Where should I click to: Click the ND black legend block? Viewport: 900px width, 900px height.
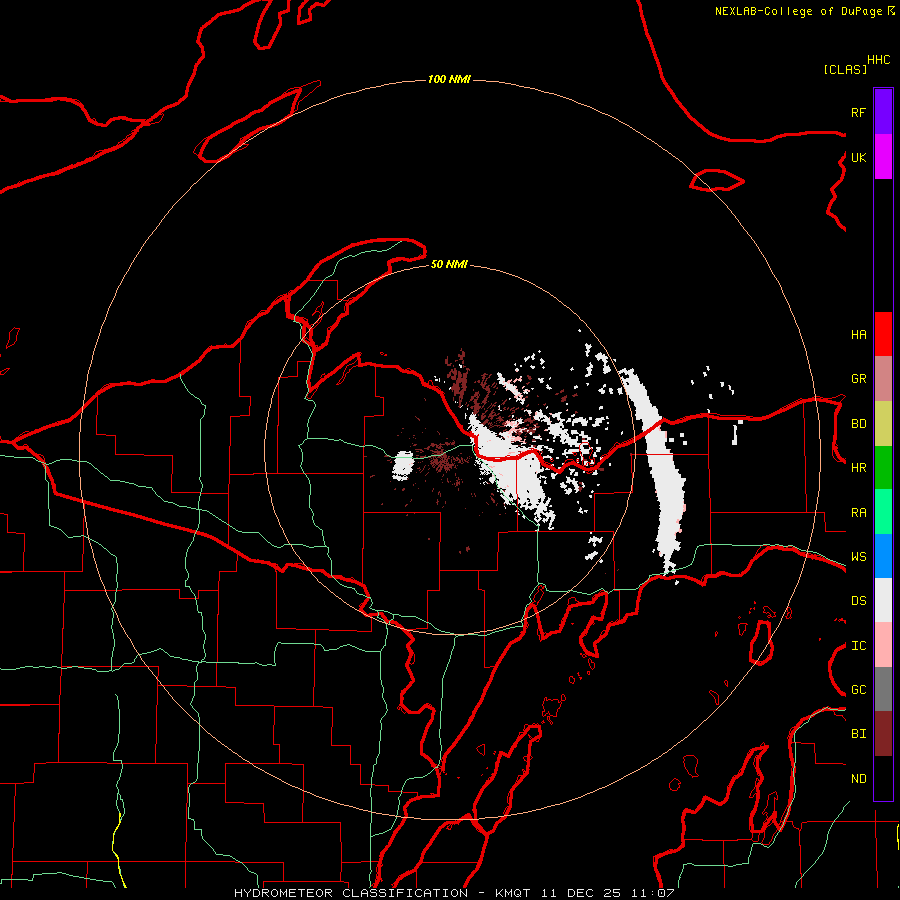coord(883,778)
